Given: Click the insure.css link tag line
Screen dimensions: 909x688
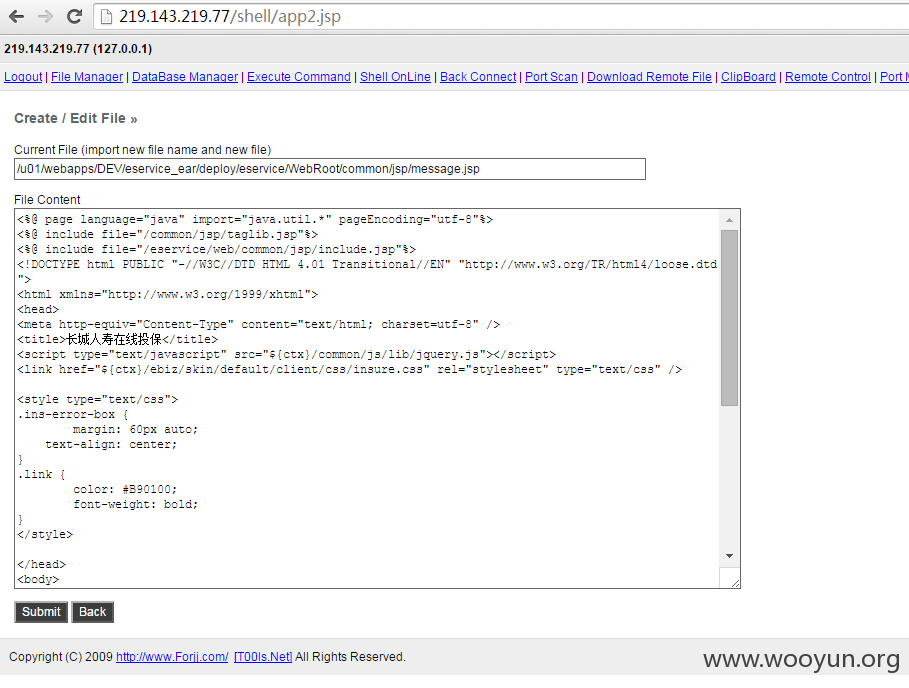Looking at the screenshot, I should (x=350, y=369).
